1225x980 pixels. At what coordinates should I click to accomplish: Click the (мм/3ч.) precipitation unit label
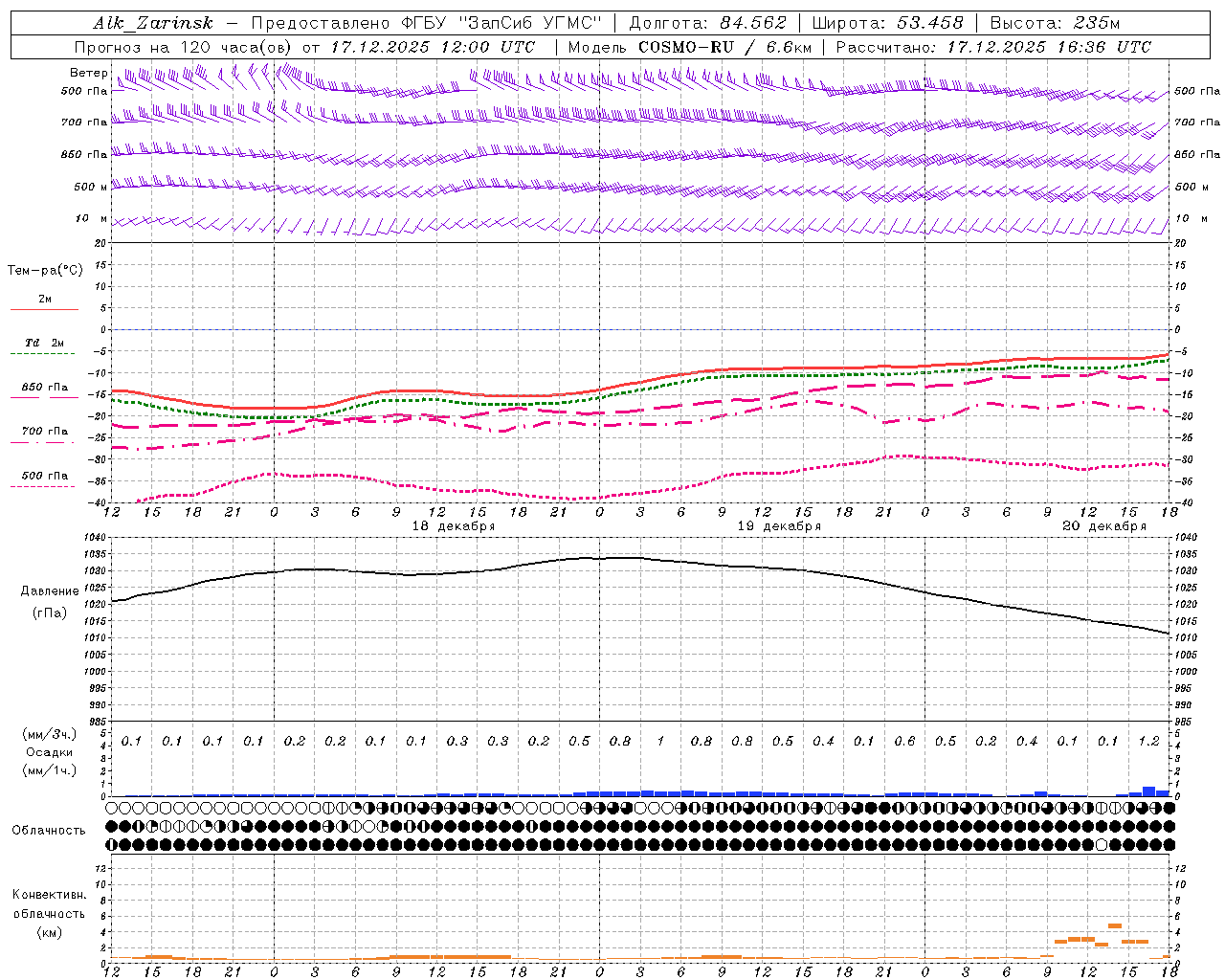click(x=50, y=735)
